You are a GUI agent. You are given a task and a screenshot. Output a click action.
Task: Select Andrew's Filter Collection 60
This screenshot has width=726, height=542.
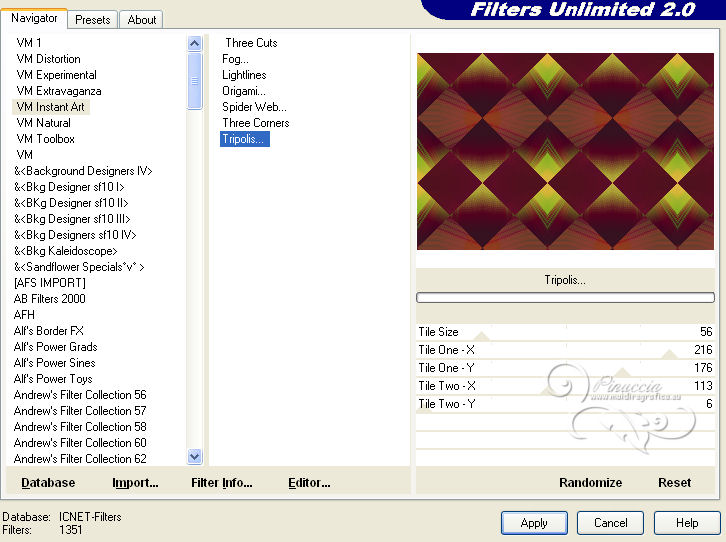coord(80,443)
